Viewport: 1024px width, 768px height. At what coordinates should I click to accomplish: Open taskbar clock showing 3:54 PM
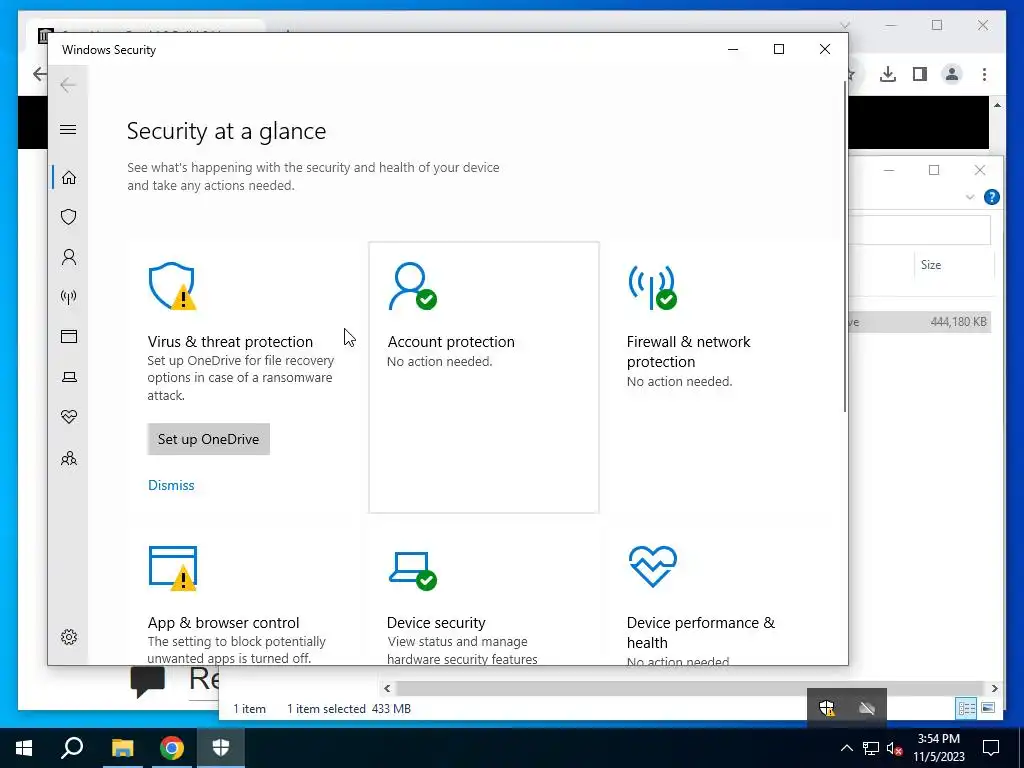click(x=938, y=748)
